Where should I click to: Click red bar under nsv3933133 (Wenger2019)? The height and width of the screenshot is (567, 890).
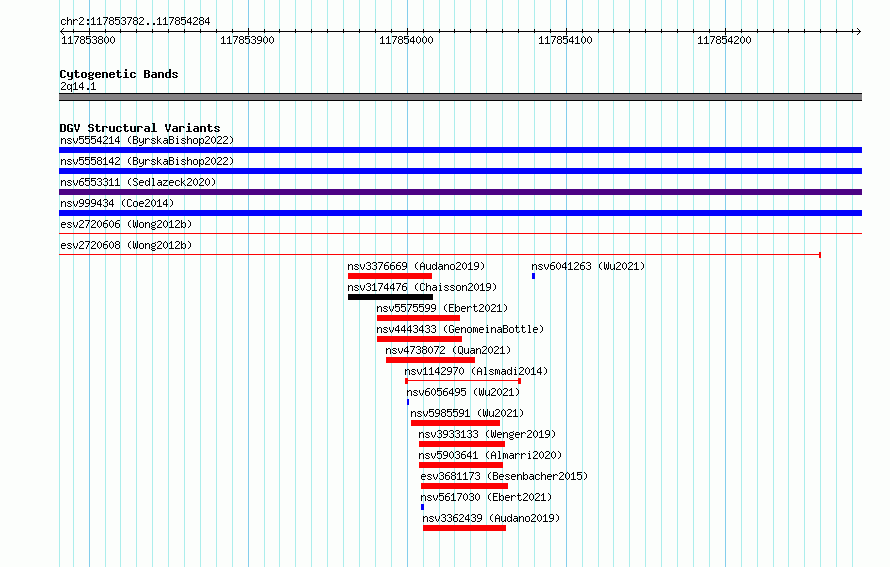tap(462, 444)
